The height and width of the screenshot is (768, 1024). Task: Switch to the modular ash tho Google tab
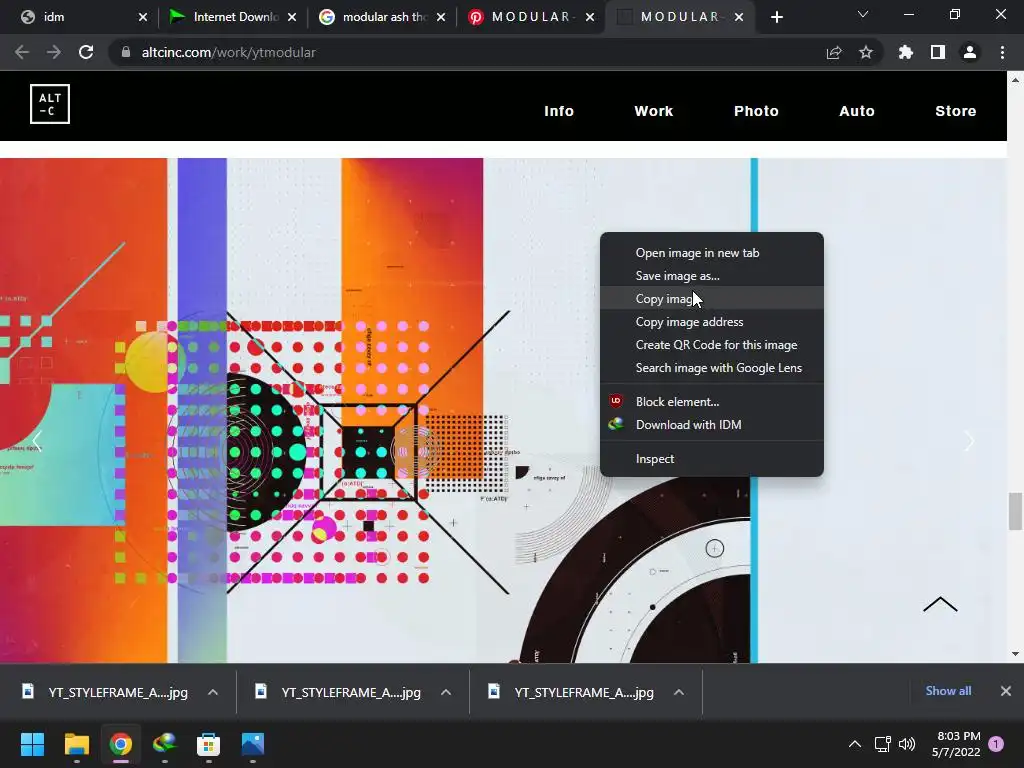pyautogui.click(x=376, y=17)
